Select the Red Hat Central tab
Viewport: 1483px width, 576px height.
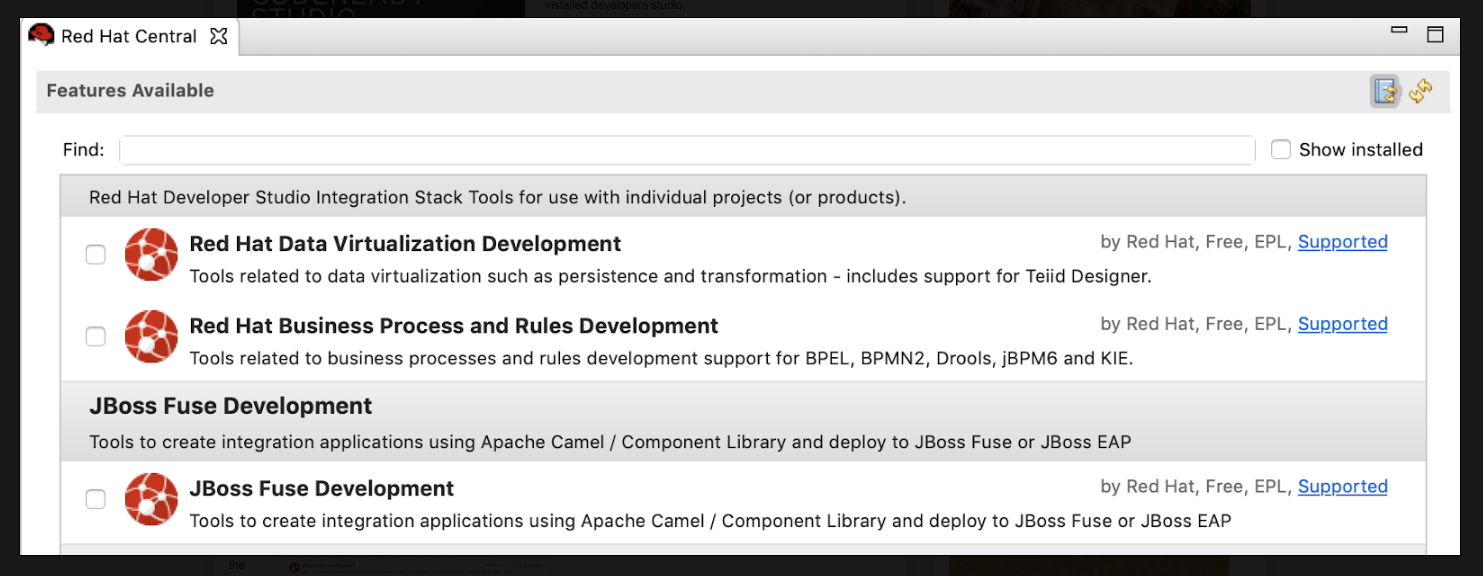pos(128,35)
